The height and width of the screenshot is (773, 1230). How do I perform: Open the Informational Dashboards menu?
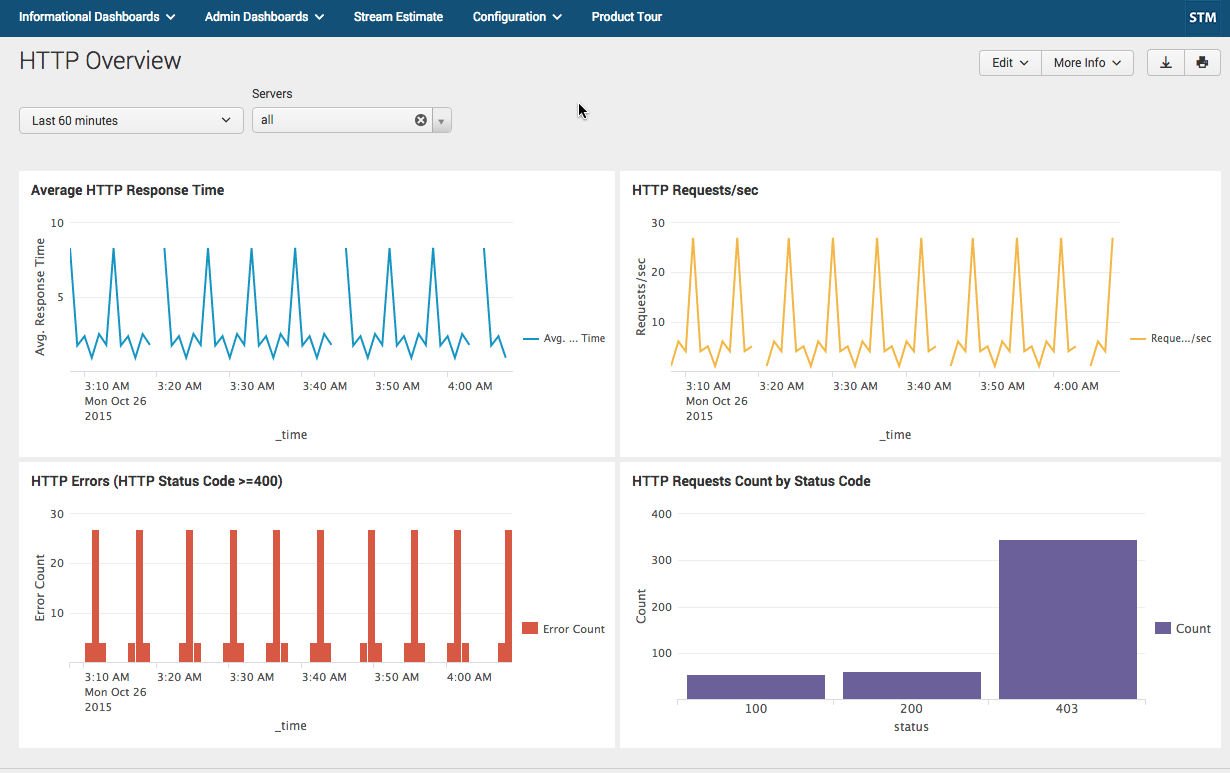[97, 17]
